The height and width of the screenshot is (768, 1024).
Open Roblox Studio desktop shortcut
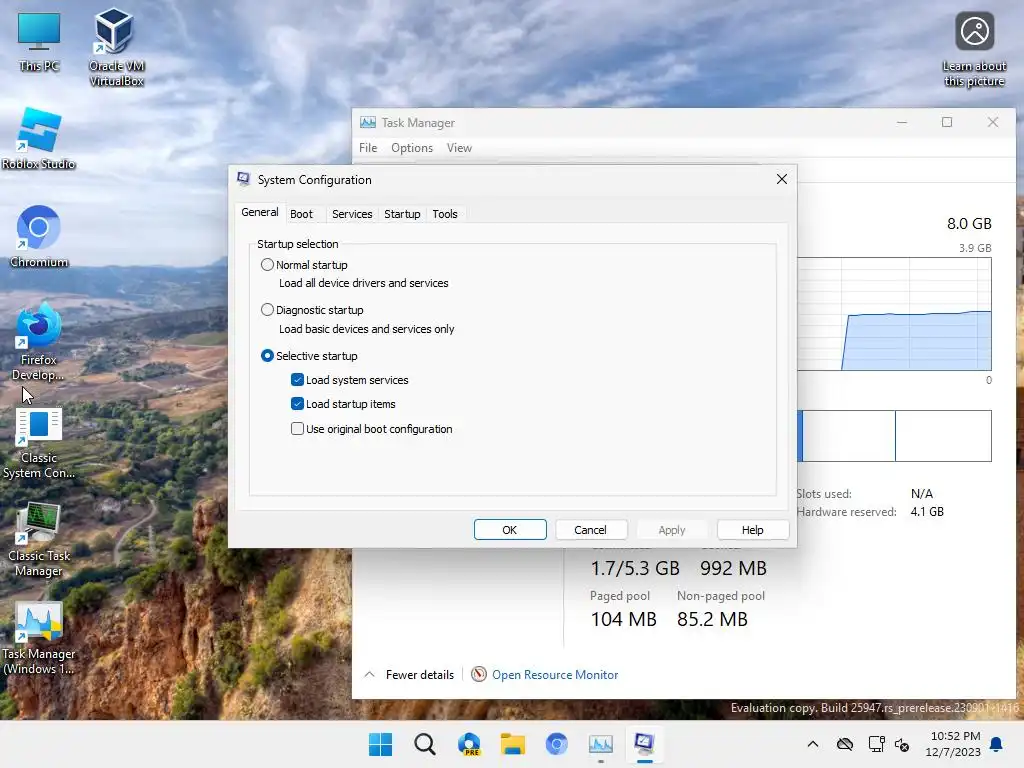pyautogui.click(x=39, y=138)
